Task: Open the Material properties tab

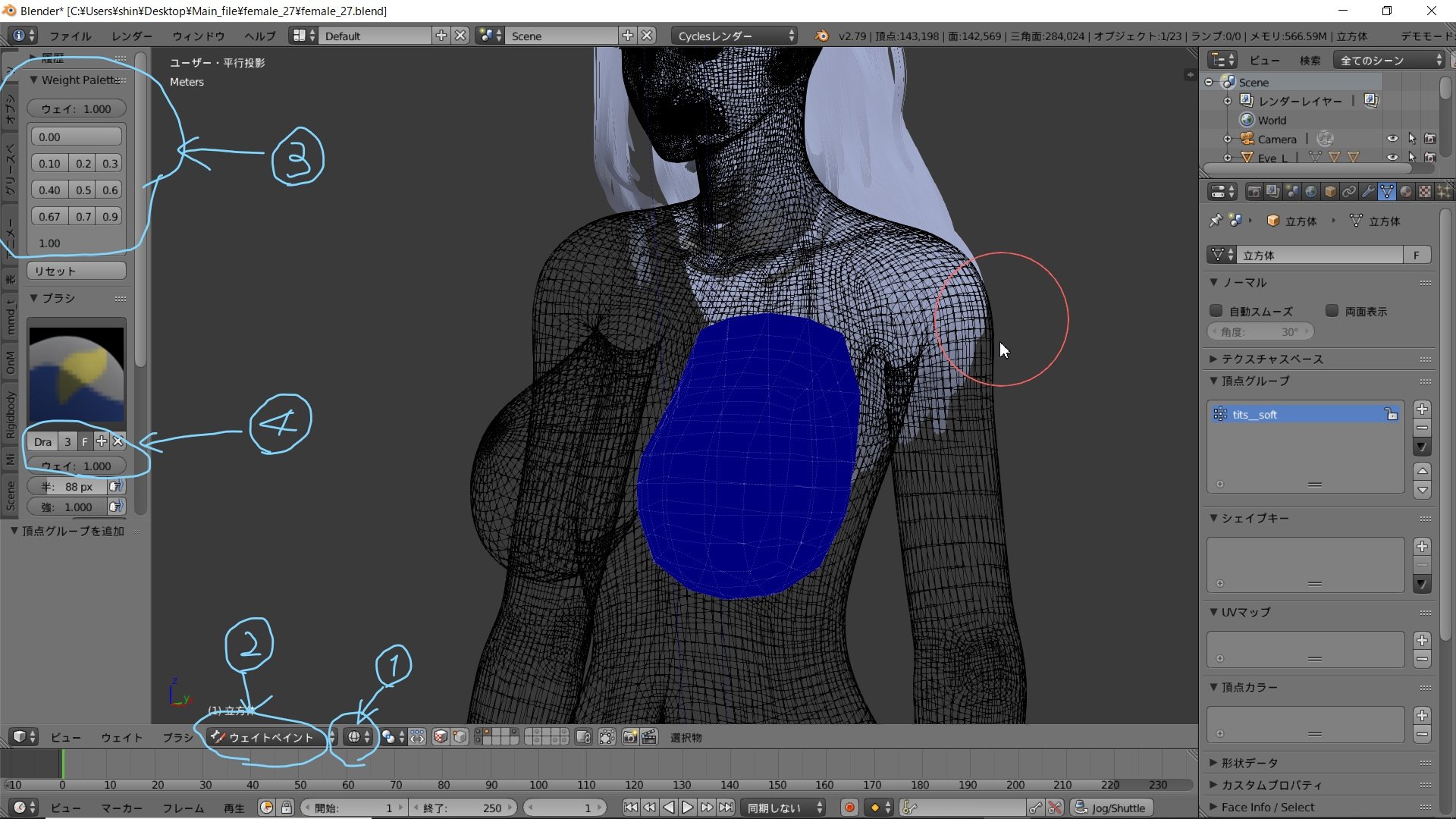Action: (1406, 192)
